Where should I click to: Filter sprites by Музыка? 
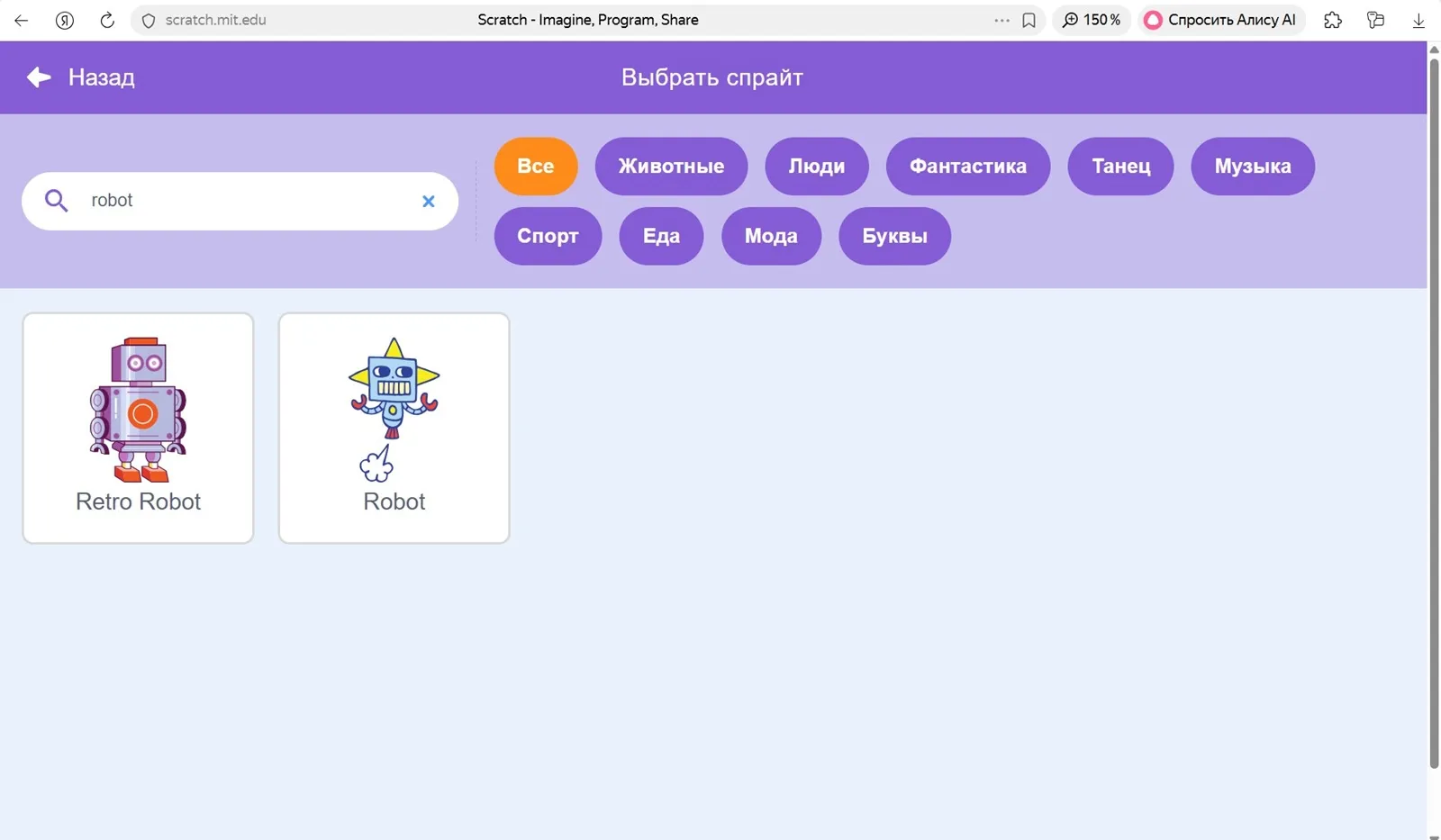[x=1253, y=166]
